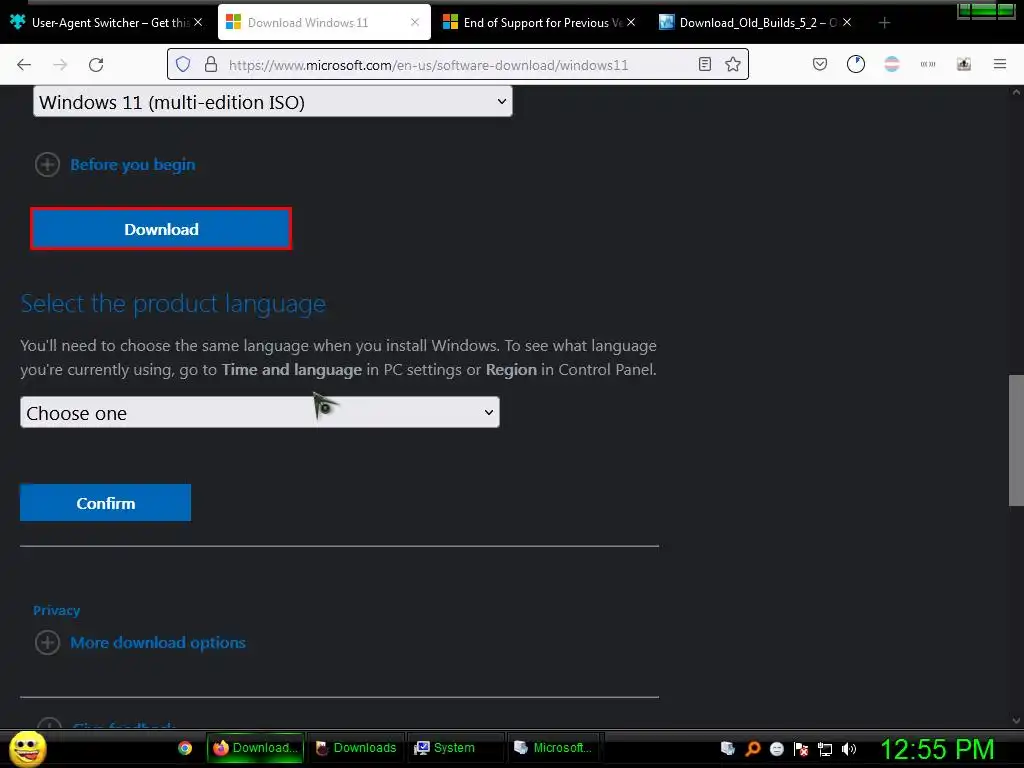
Task: Reload the current page
Action: [96, 64]
